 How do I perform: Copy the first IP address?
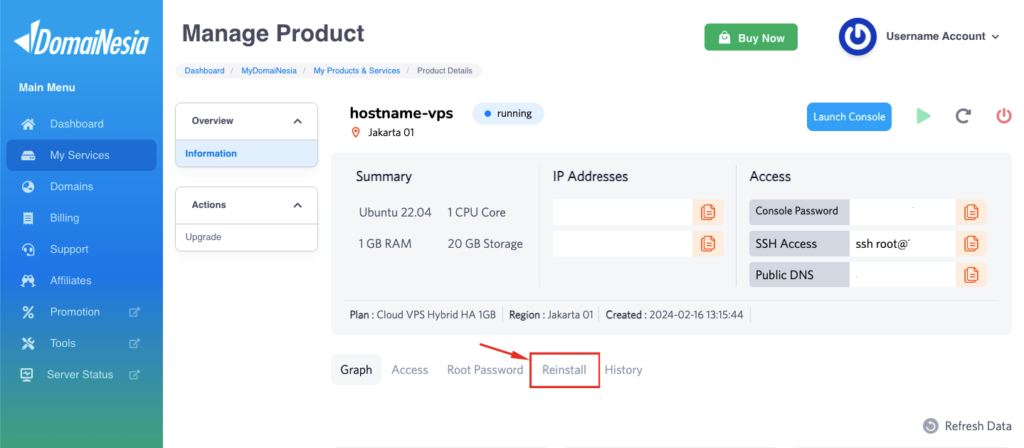pyautogui.click(x=708, y=212)
